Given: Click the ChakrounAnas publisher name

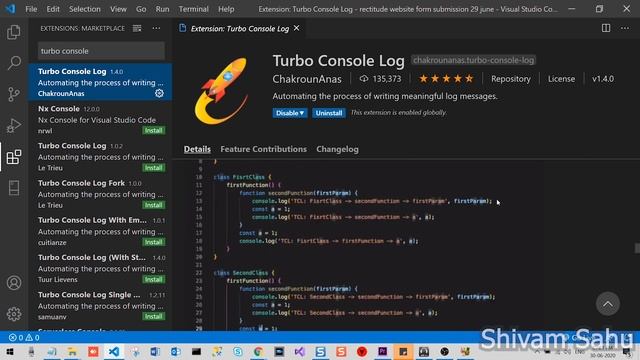Looking at the screenshot, I should click(x=307, y=79).
